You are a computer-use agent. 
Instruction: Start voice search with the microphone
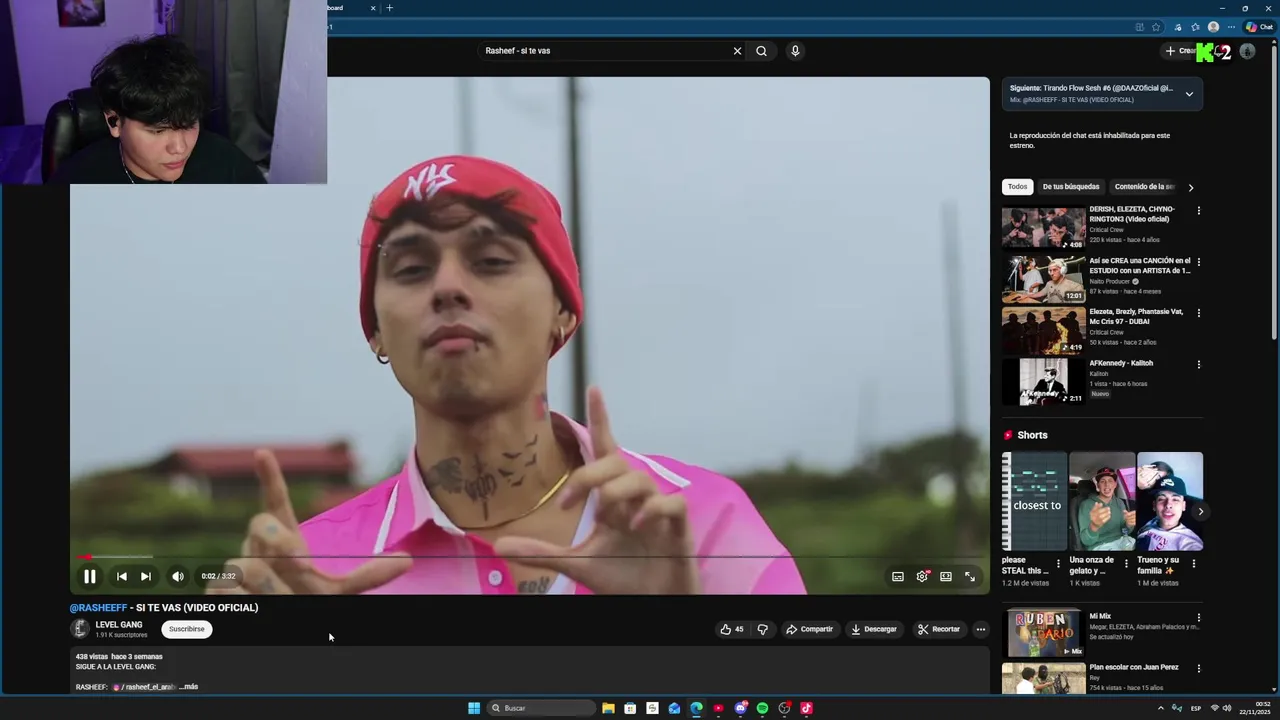[795, 51]
